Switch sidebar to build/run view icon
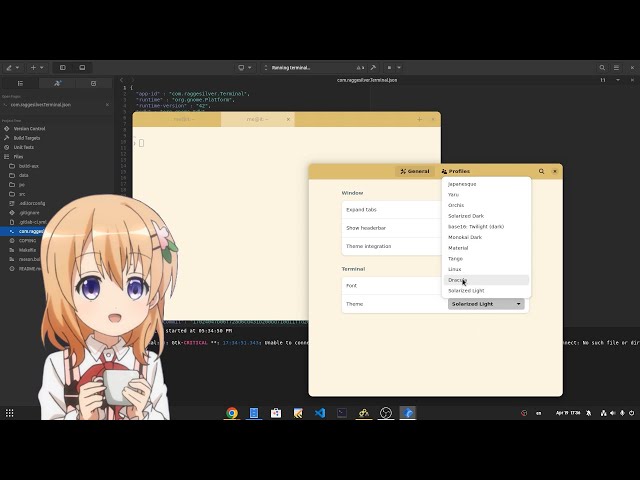The width and height of the screenshot is (640, 480). click(x=57, y=83)
